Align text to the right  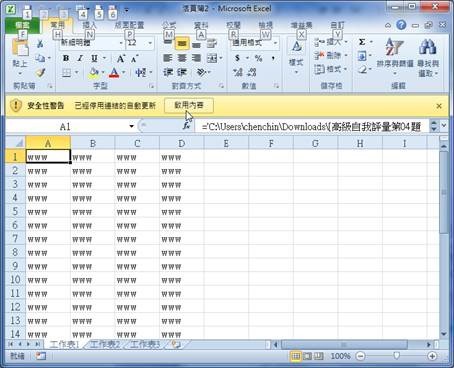197,58
